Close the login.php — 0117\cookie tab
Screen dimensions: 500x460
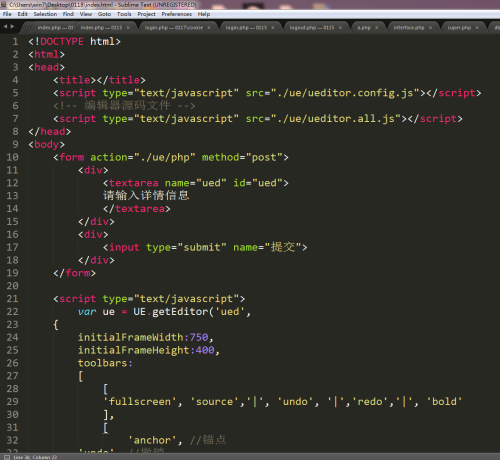209,28
